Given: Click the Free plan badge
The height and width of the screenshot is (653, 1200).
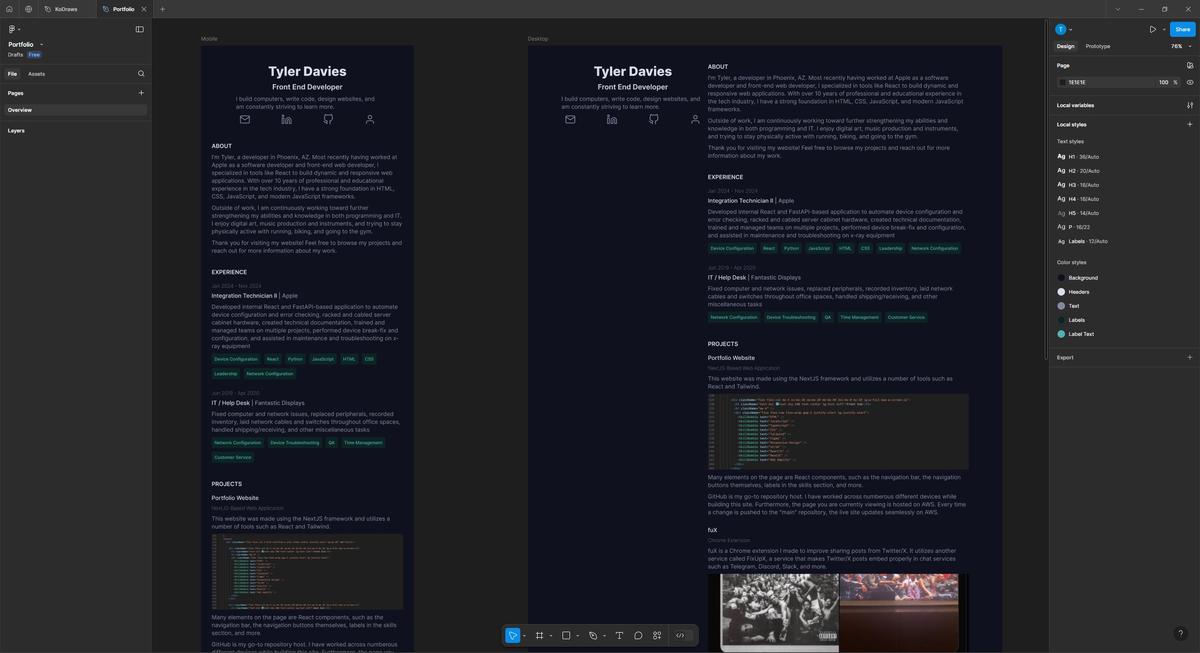Looking at the screenshot, I should [34, 55].
